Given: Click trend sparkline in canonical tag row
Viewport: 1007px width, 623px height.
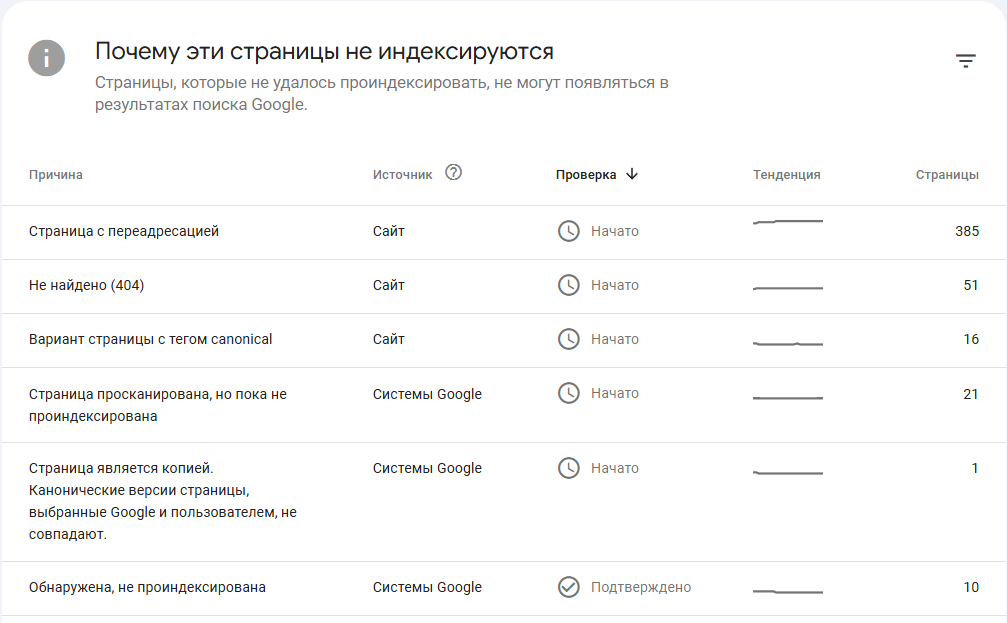Looking at the screenshot, I should pos(788,344).
